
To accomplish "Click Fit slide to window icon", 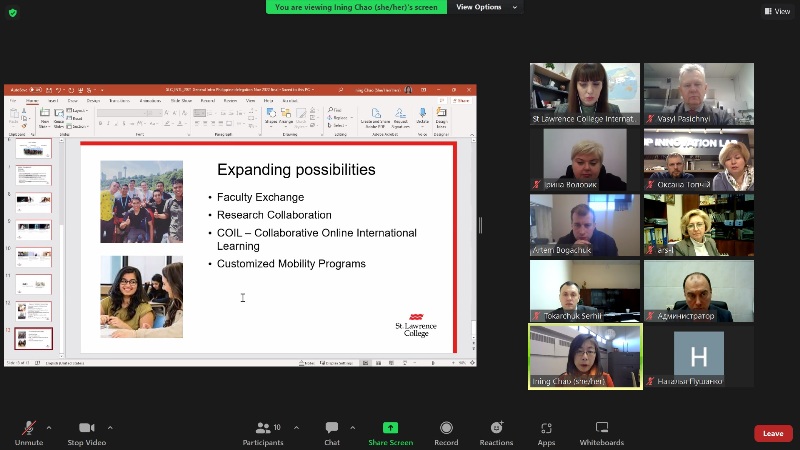I will pyautogui.click(x=472, y=363).
